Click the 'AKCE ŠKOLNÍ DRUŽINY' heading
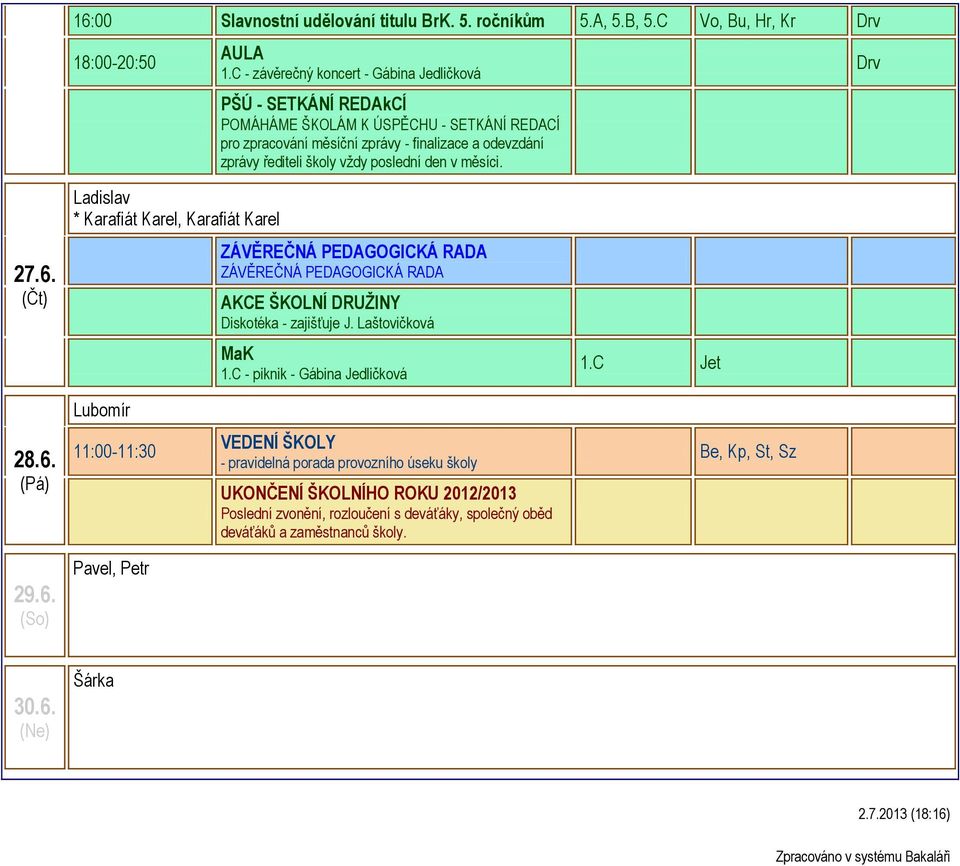The width and height of the screenshot is (960, 866). (x=310, y=302)
